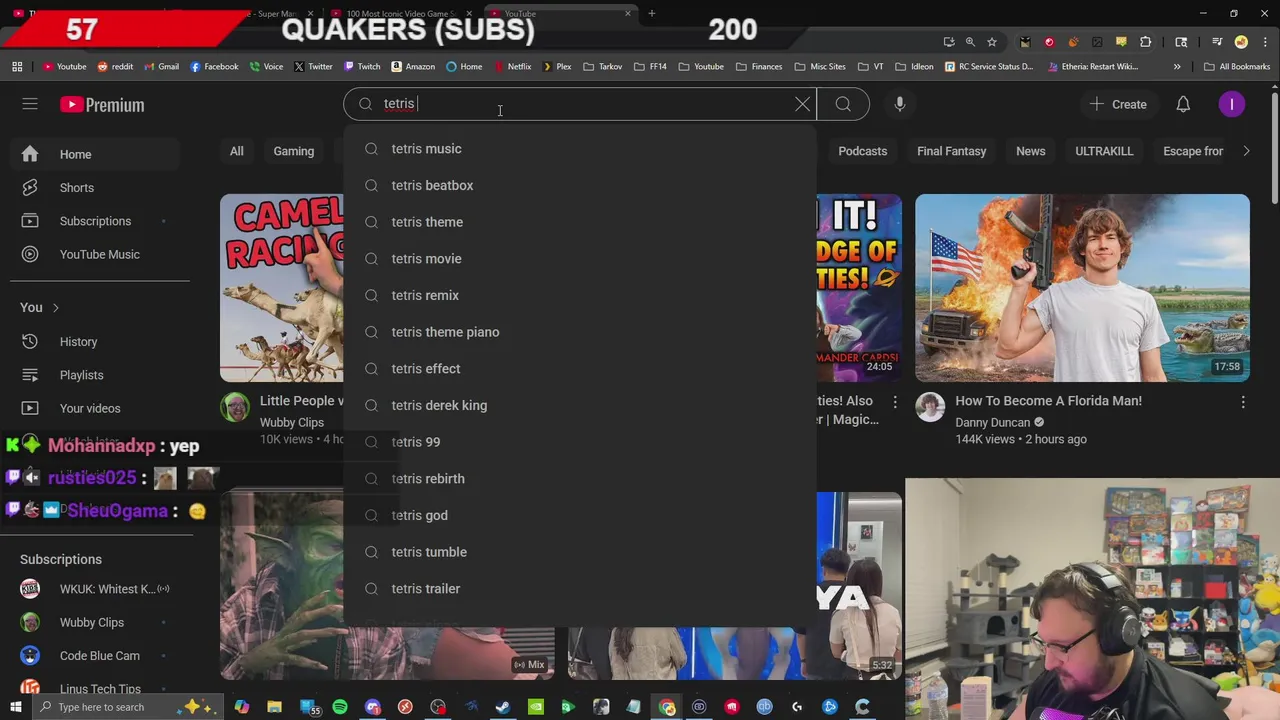Select the Podcasts filter chip
The image size is (1280, 720).
pyautogui.click(x=862, y=151)
